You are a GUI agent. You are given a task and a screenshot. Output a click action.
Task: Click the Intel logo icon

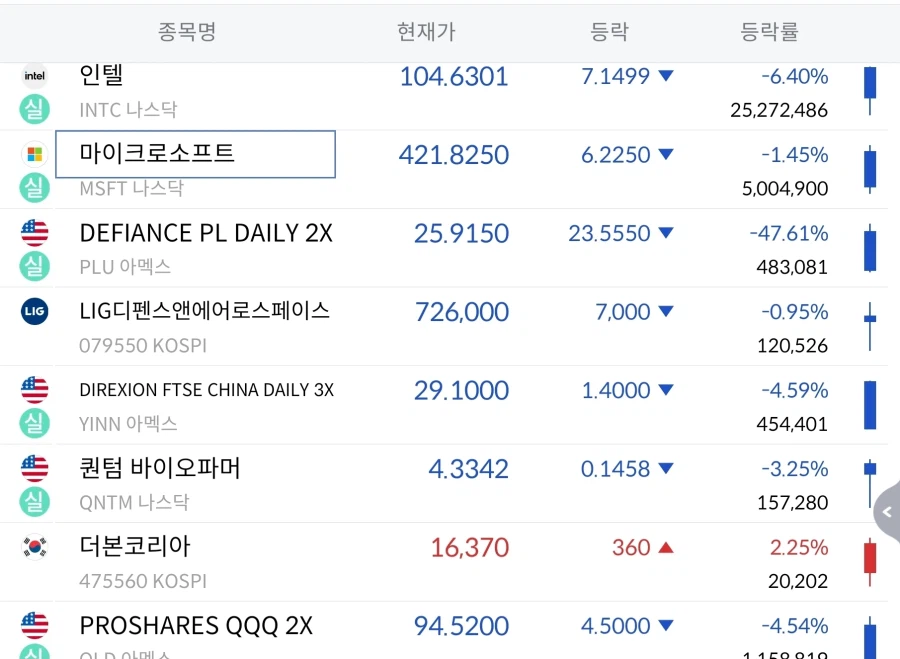34,76
